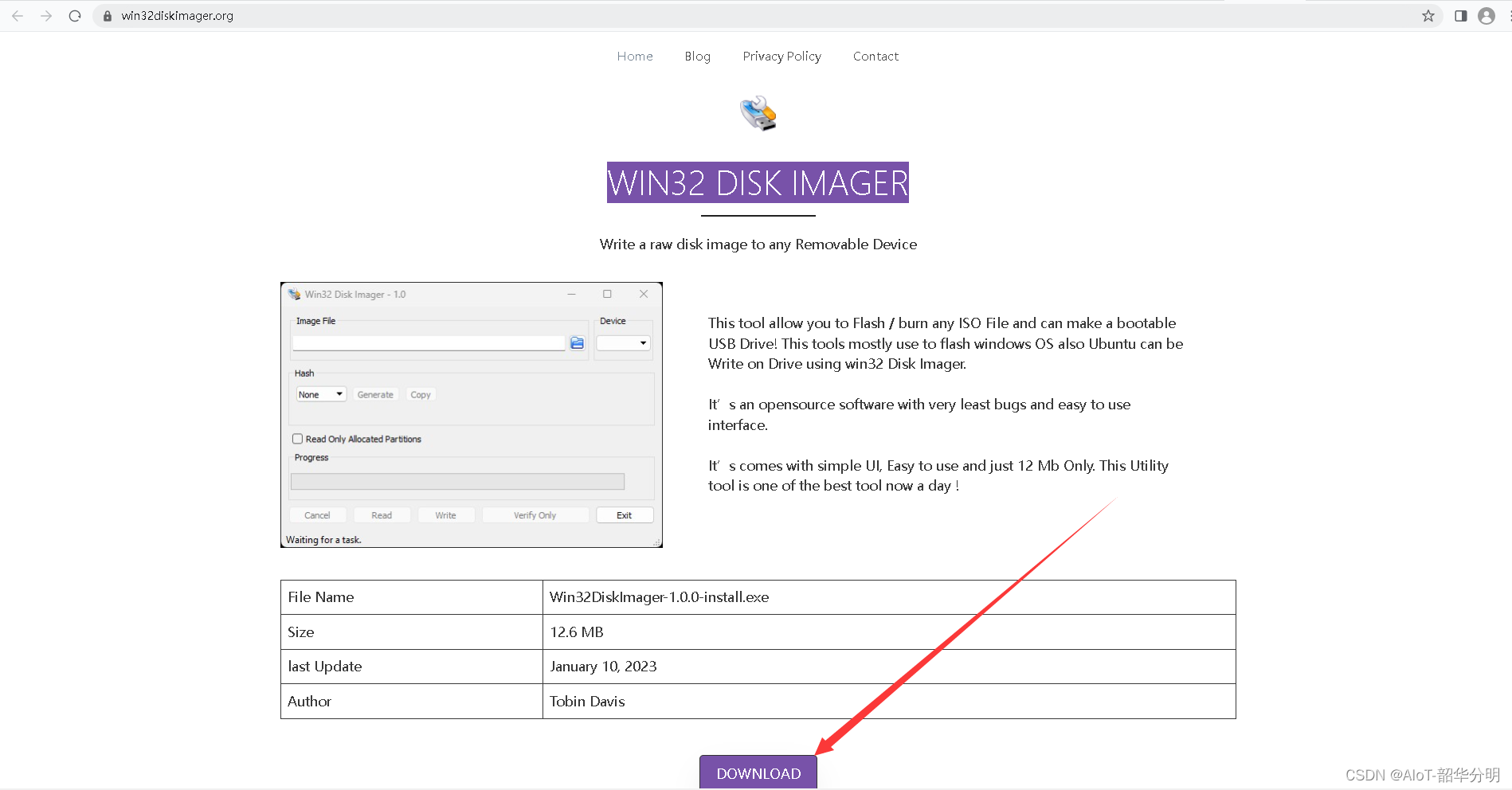Screen dimensions: 1512x790
Task: Click the Verify Only button
Action: [535, 515]
